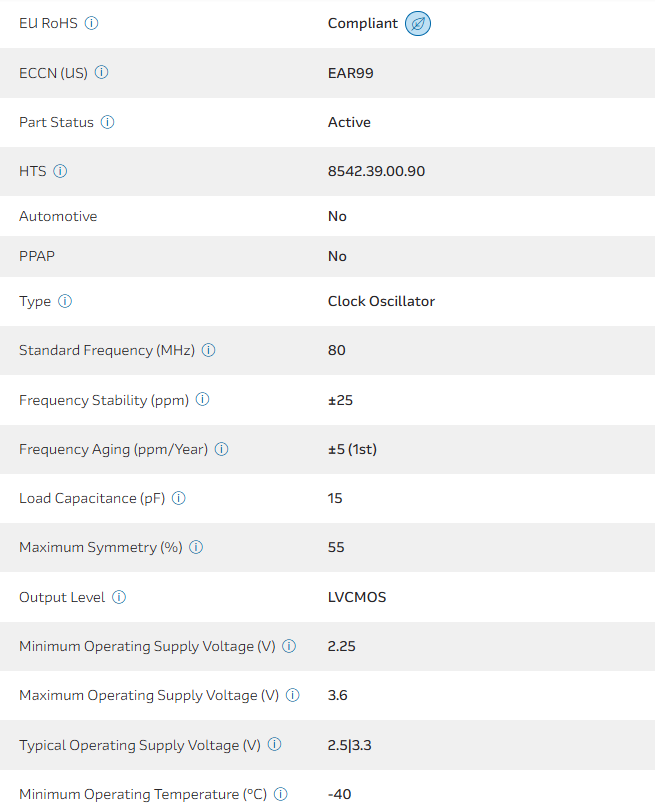Click the LVCMOS output level value

pyautogui.click(x=357, y=597)
